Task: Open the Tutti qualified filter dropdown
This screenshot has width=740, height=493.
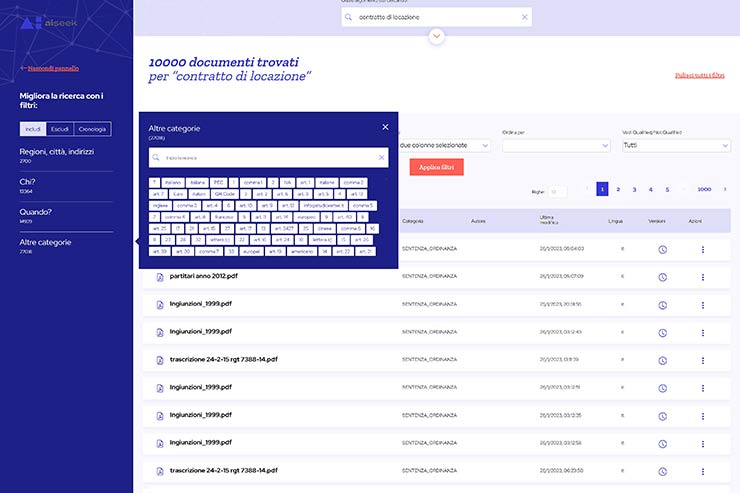Action: pyautogui.click(x=676, y=146)
